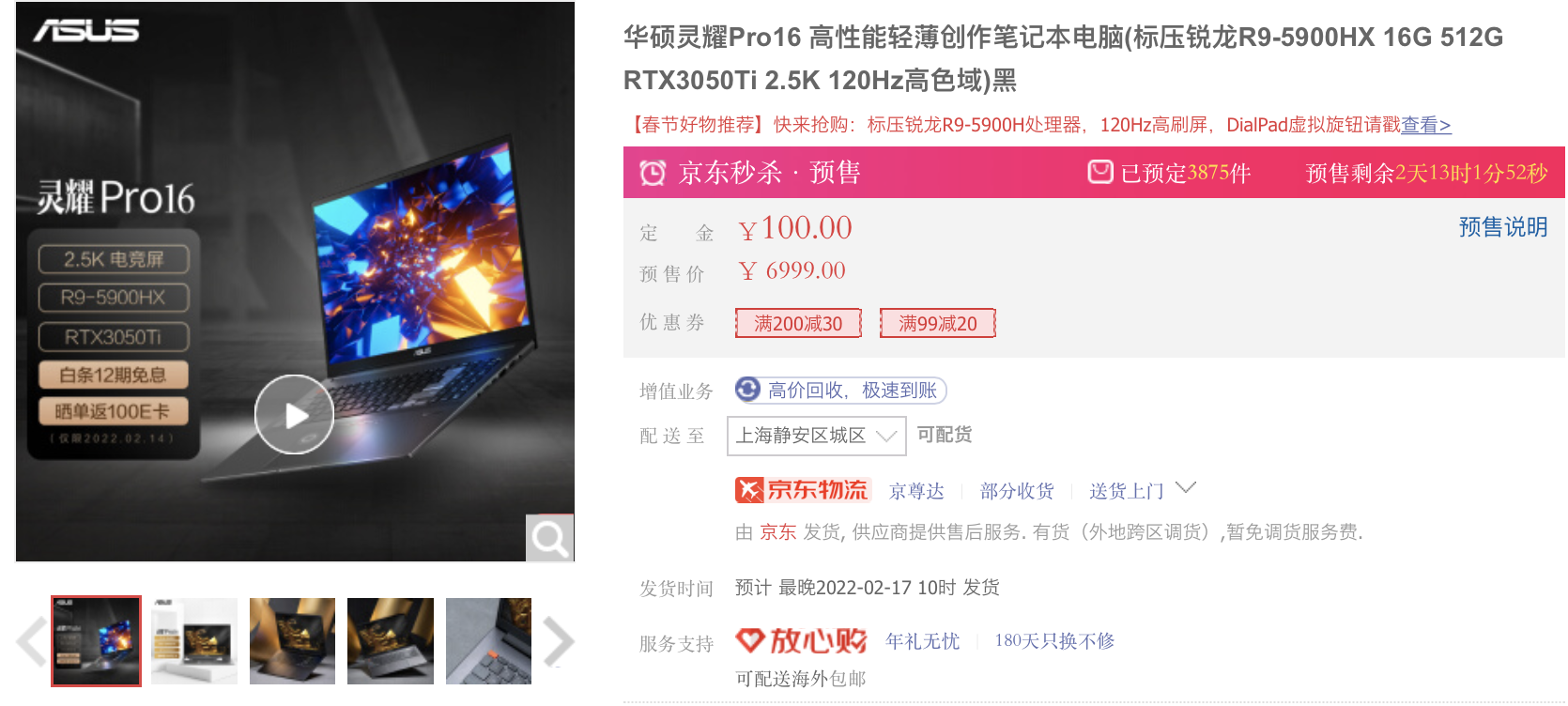Click the 已预定 reservation icon
This screenshot has height=706, width=1568.
(1100, 172)
